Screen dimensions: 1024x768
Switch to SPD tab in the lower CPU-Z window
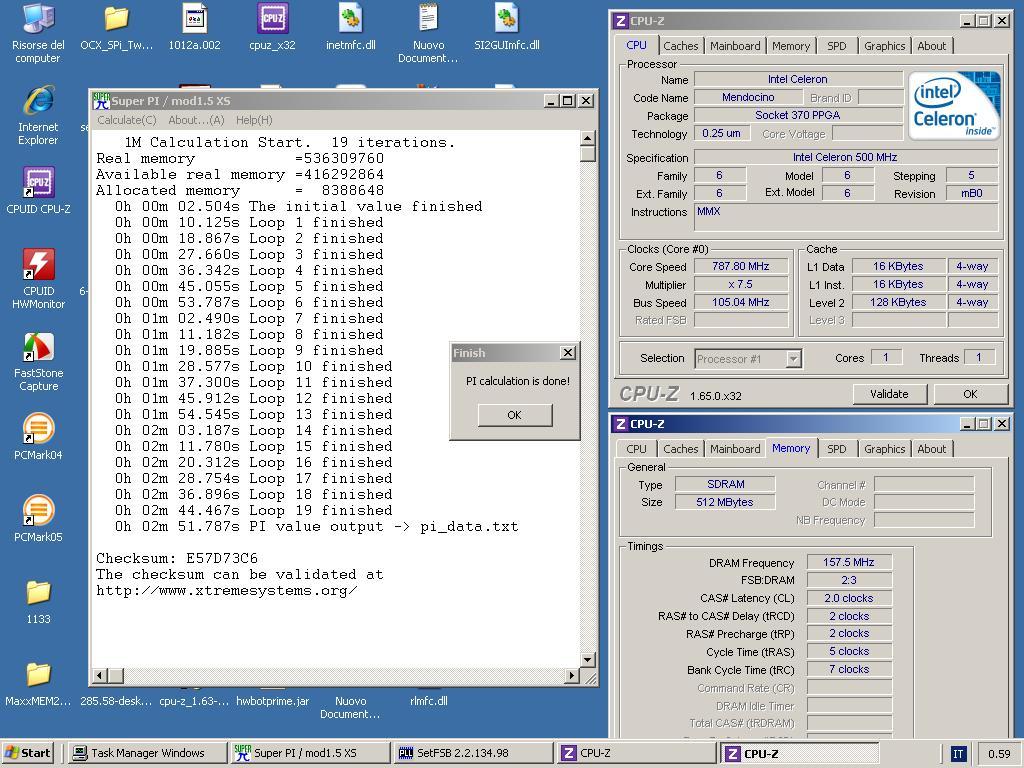click(x=836, y=449)
